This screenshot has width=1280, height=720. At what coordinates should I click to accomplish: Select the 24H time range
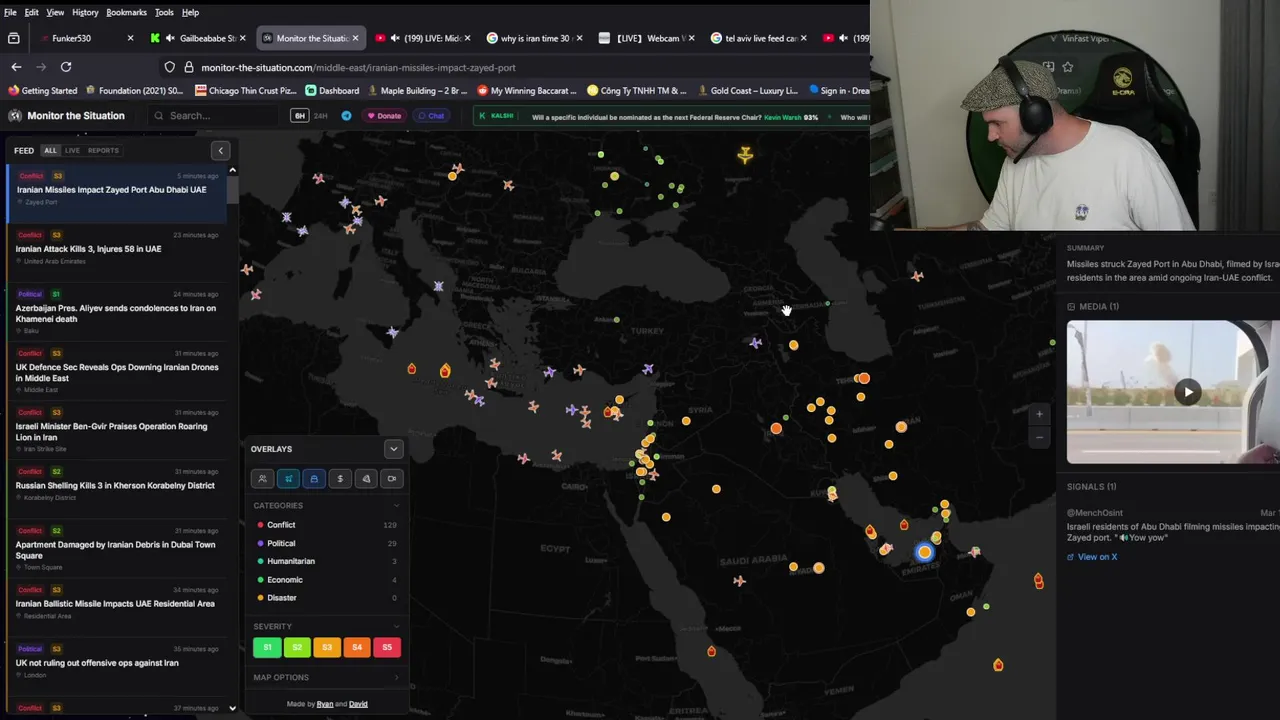click(321, 116)
